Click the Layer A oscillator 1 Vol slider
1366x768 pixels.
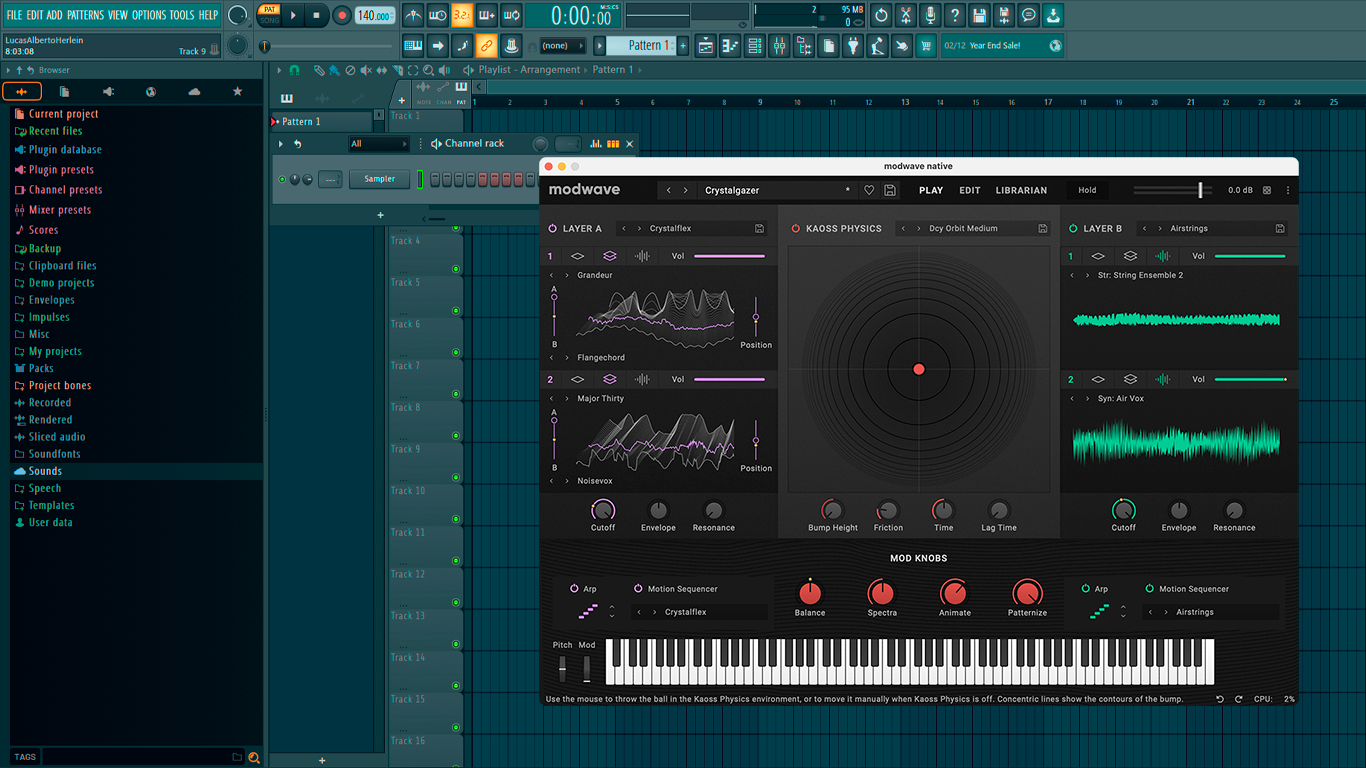click(x=730, y=256)
